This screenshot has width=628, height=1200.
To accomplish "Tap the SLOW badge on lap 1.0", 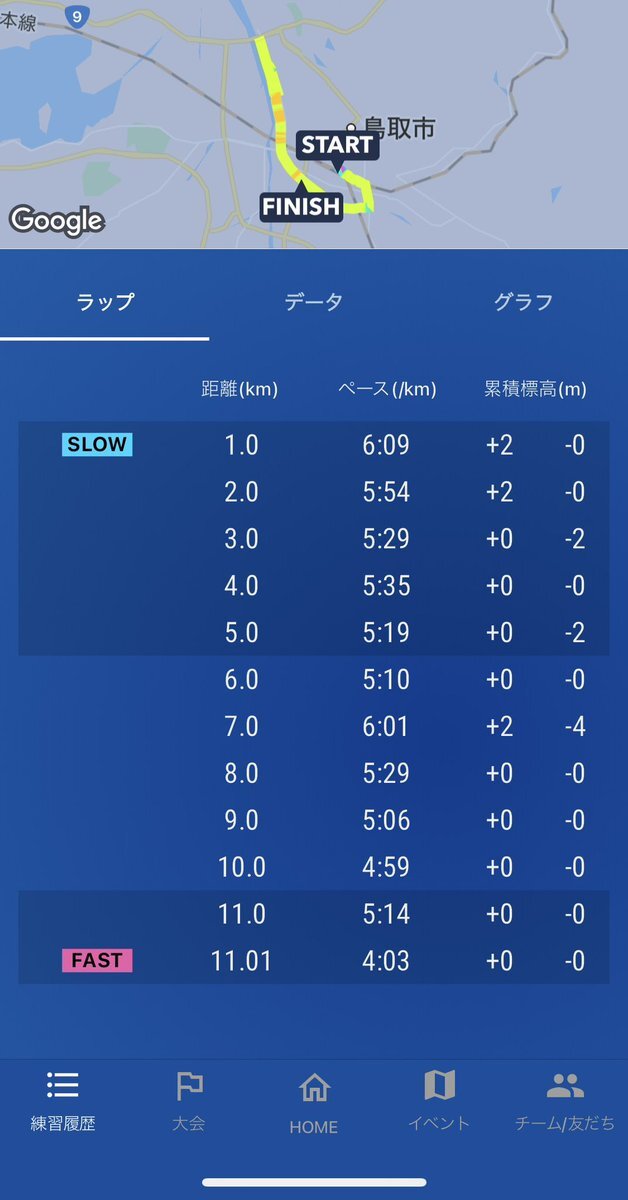I will (97, 445).
